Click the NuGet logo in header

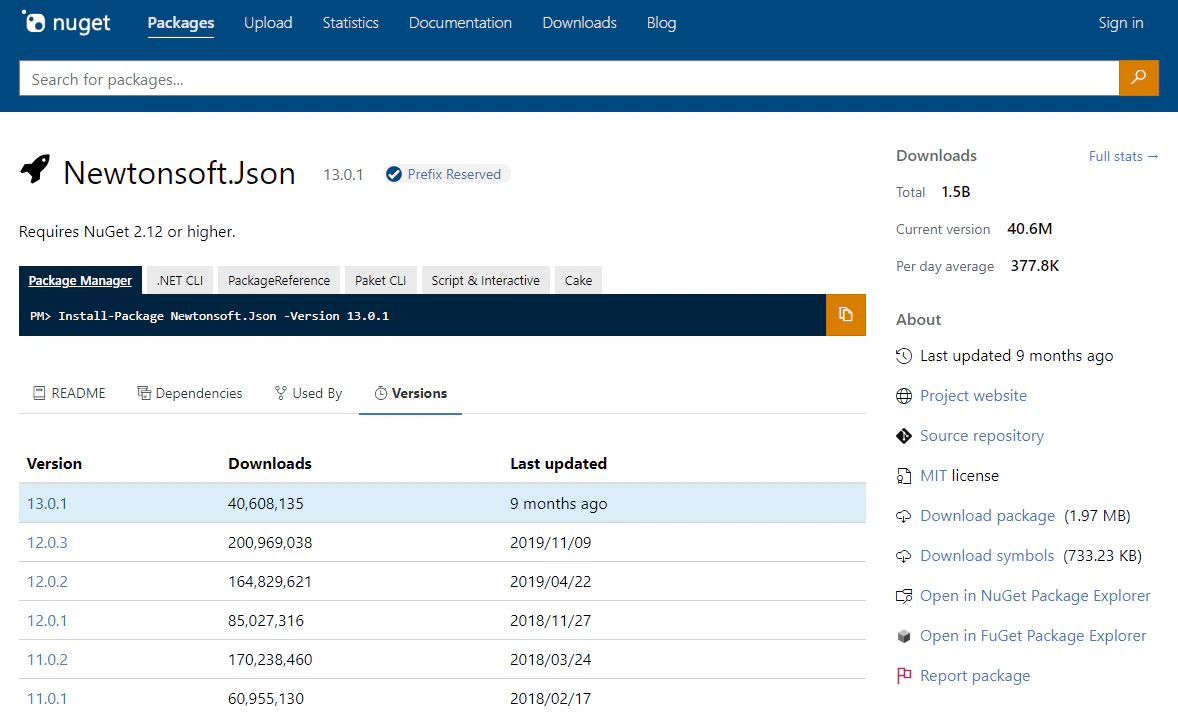click(66, 23)
